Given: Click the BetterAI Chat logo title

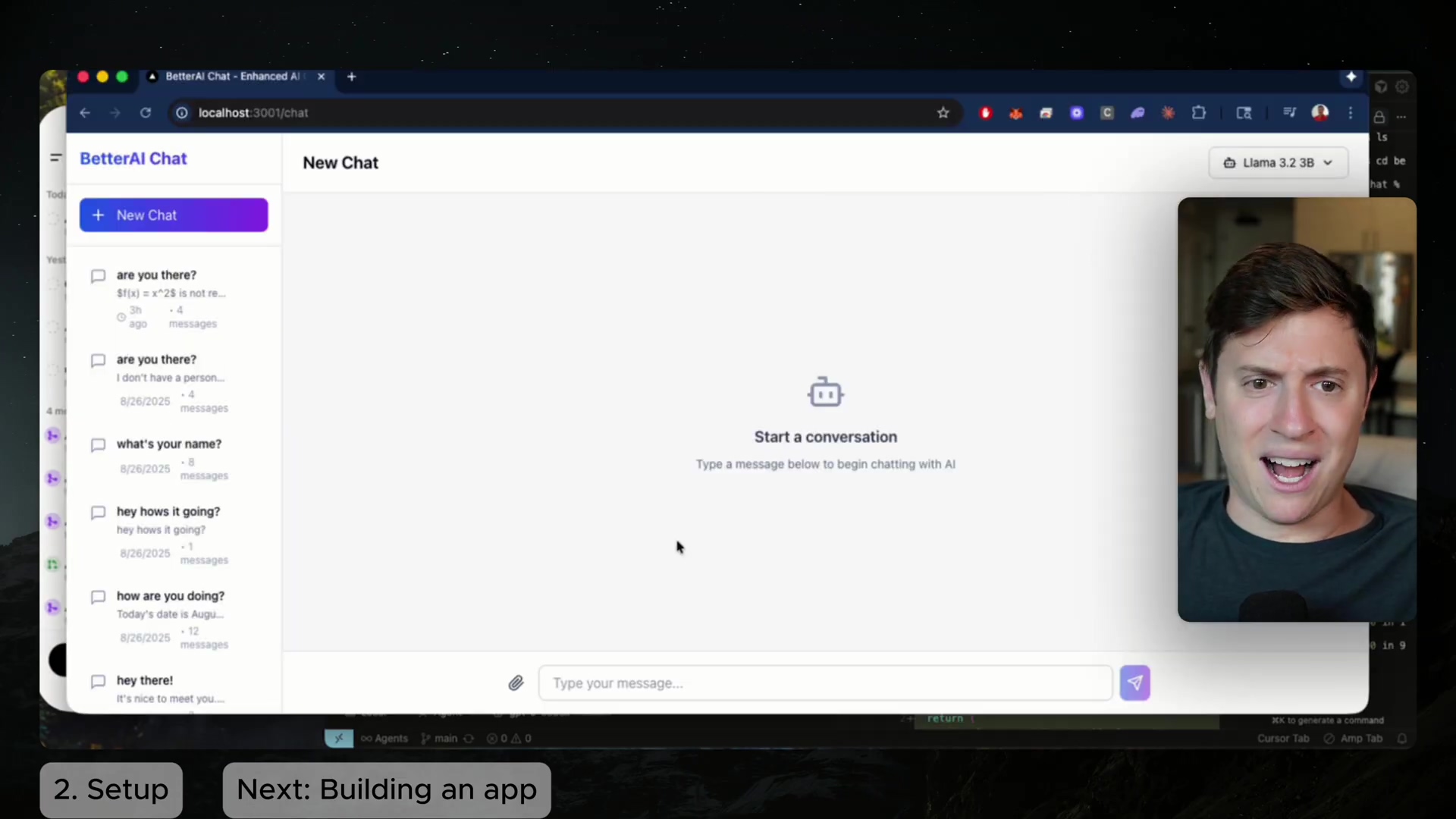Looking at the screenshot, I should point(133,158).
